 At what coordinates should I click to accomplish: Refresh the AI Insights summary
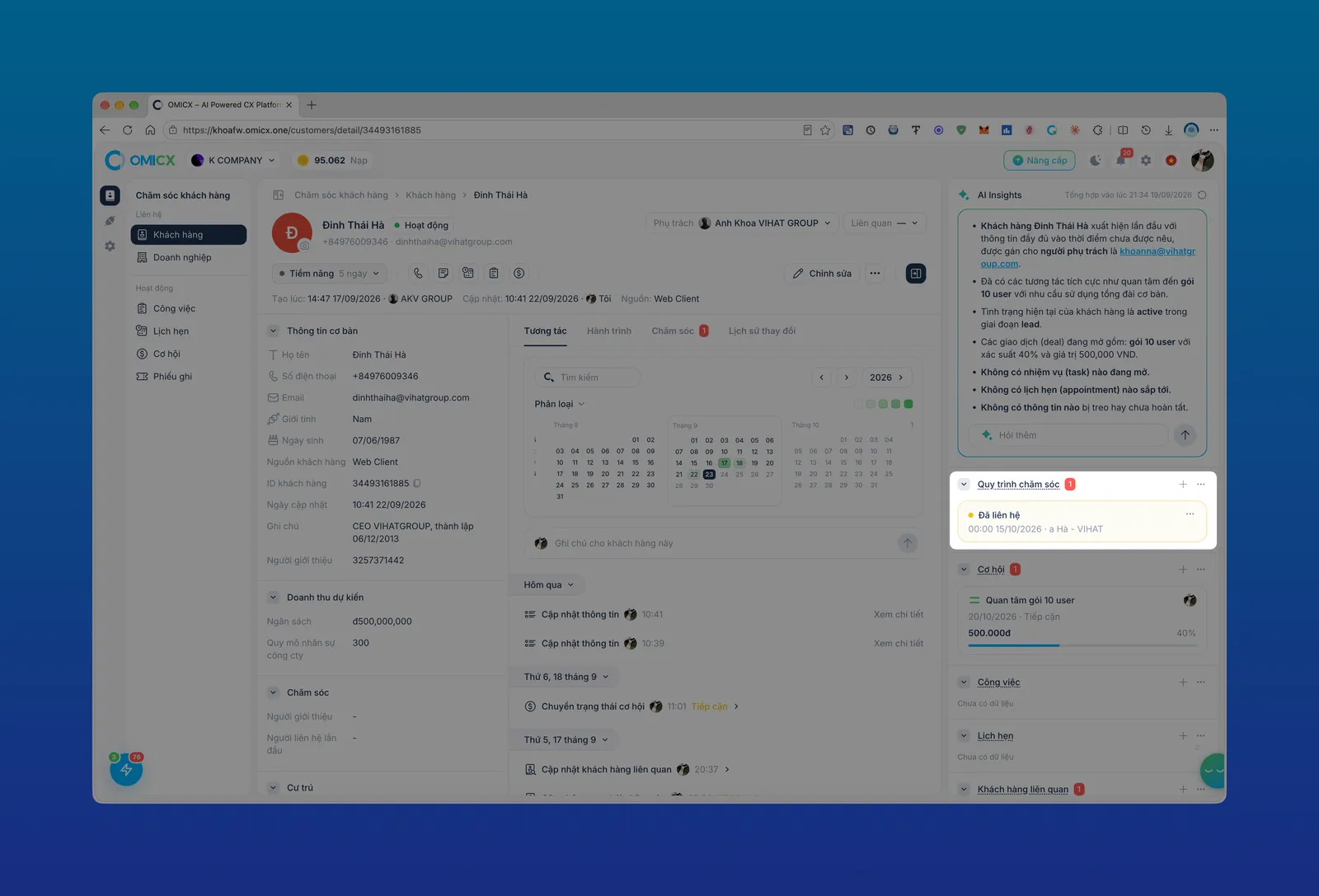click(1202, 195)
